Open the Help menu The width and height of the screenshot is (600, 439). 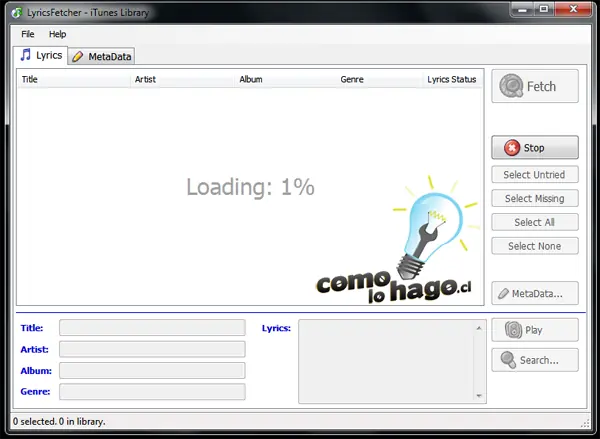57,34
